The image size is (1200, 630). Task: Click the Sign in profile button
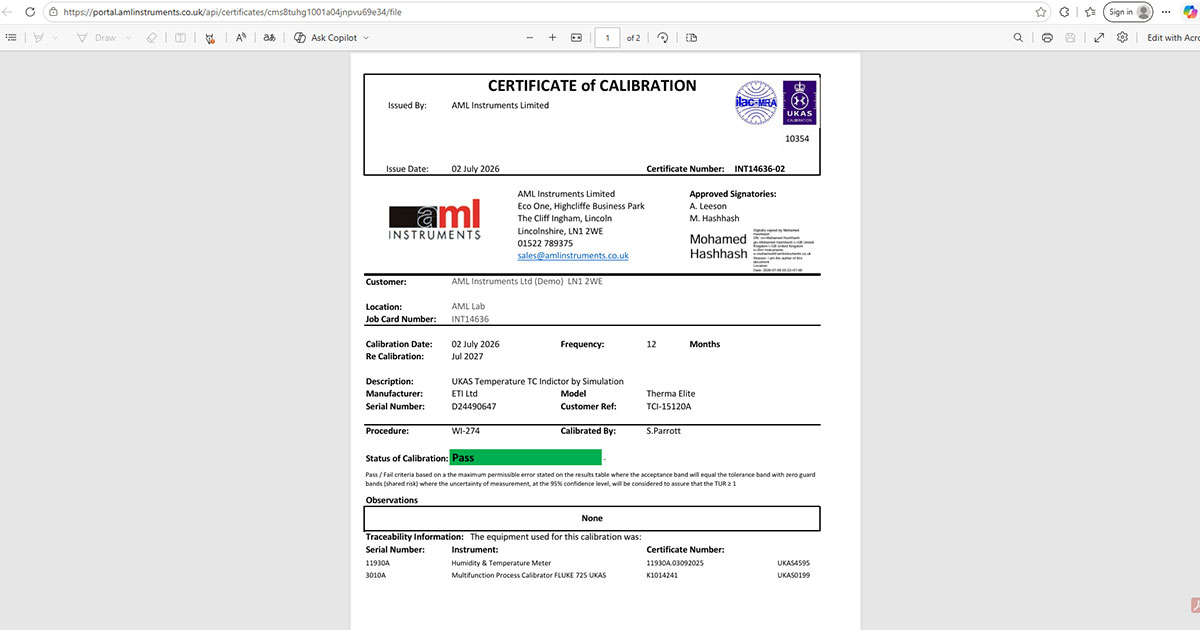(1129, 12)
